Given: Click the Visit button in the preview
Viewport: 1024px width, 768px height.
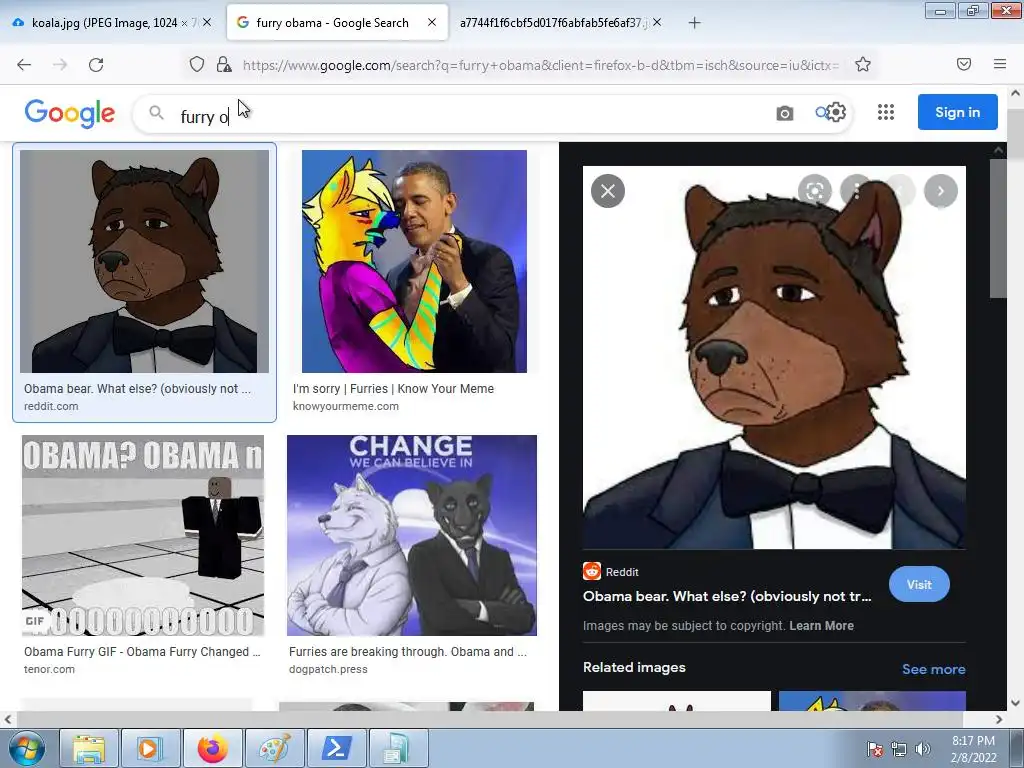Looking at the screenshot, I should click(x=919, y=584).
